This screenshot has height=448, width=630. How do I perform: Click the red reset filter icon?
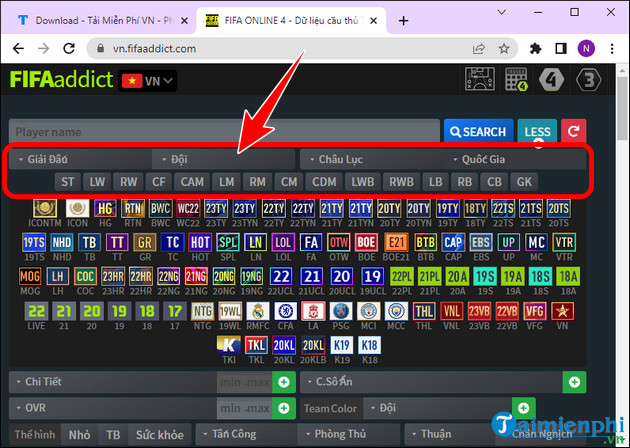(573, 131)
